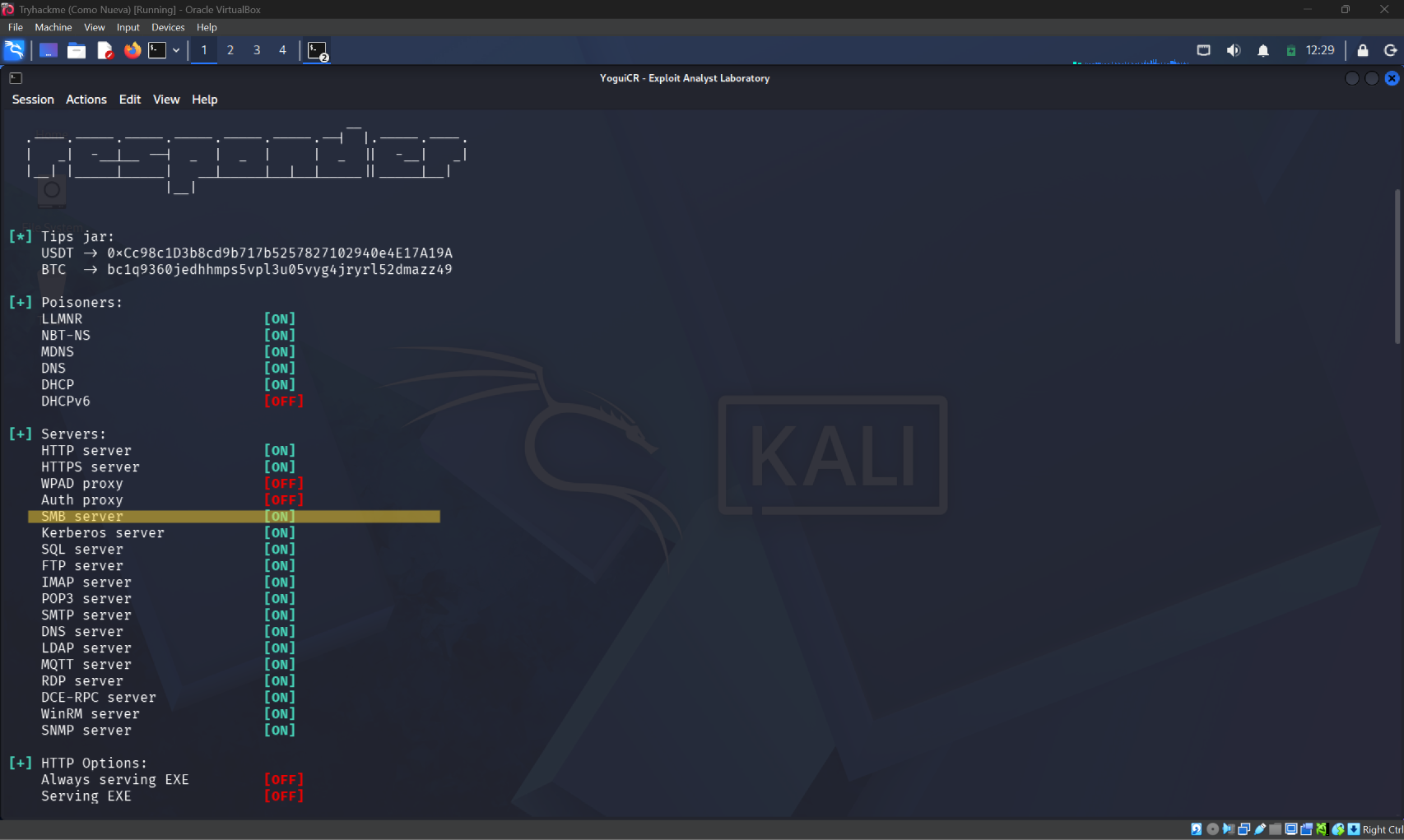The height and width of the screenshot is (840, 1404).
Task: Click the VirtualBox mouse integration status icon
Action: click(x=1338, y=829)
